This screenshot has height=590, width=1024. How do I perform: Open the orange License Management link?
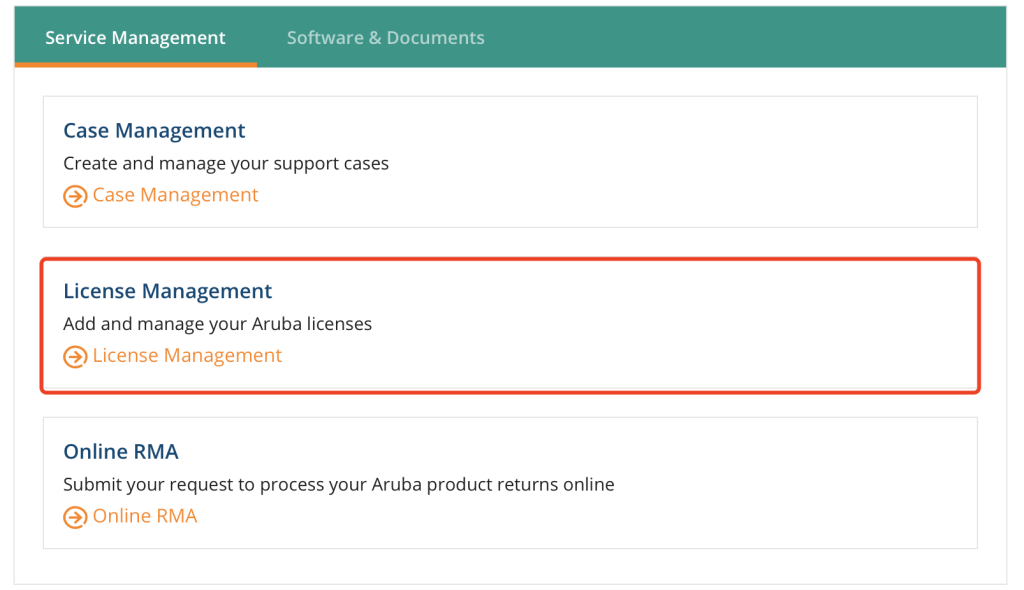(187, 355)
